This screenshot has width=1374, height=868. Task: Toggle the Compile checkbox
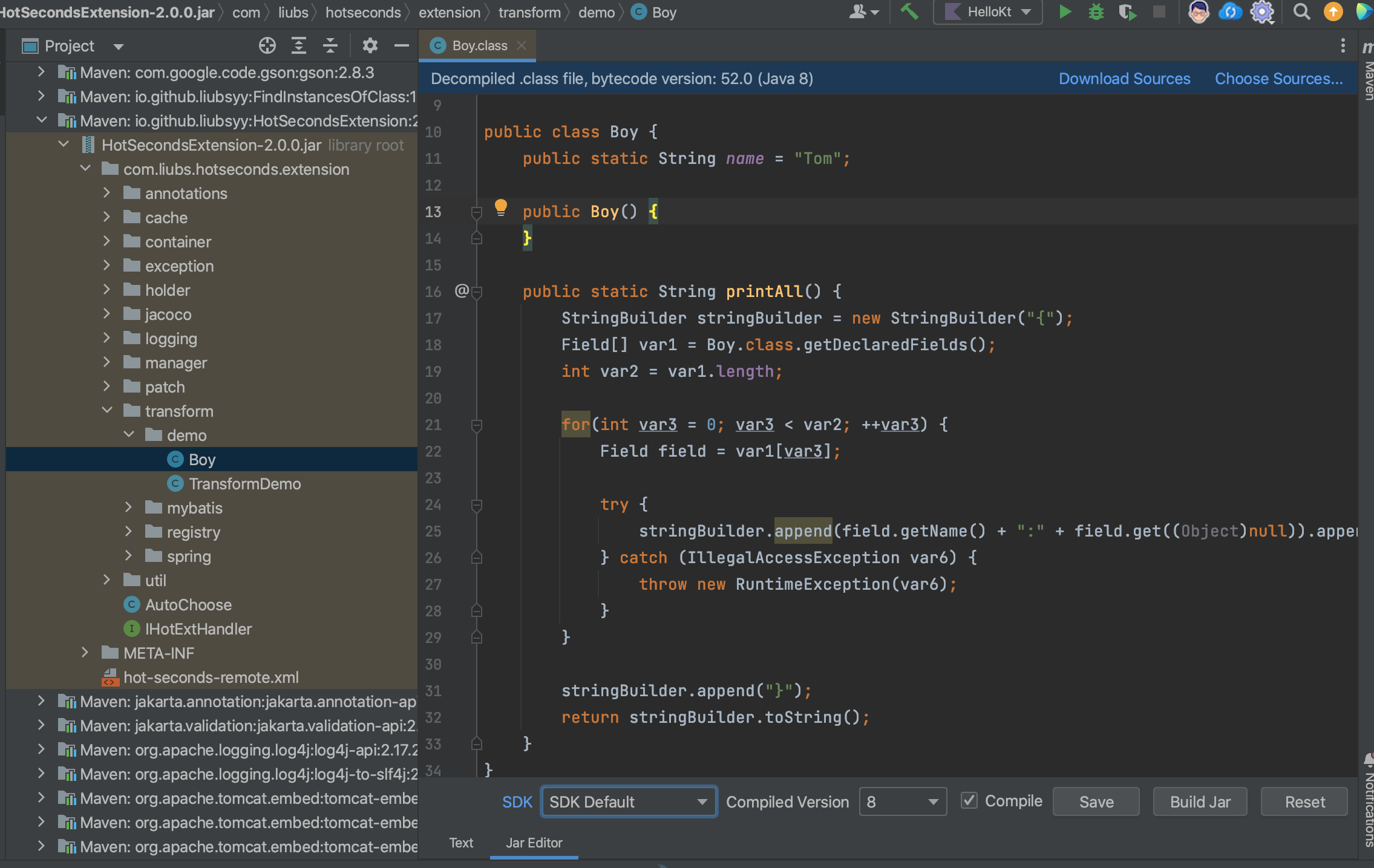pos(969,801)
